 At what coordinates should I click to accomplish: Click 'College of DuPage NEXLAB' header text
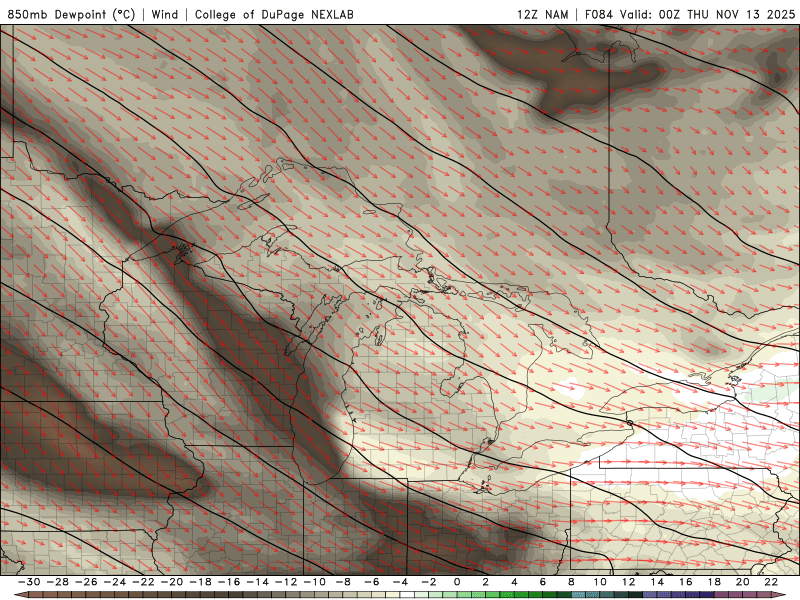[x=274, y=14]
